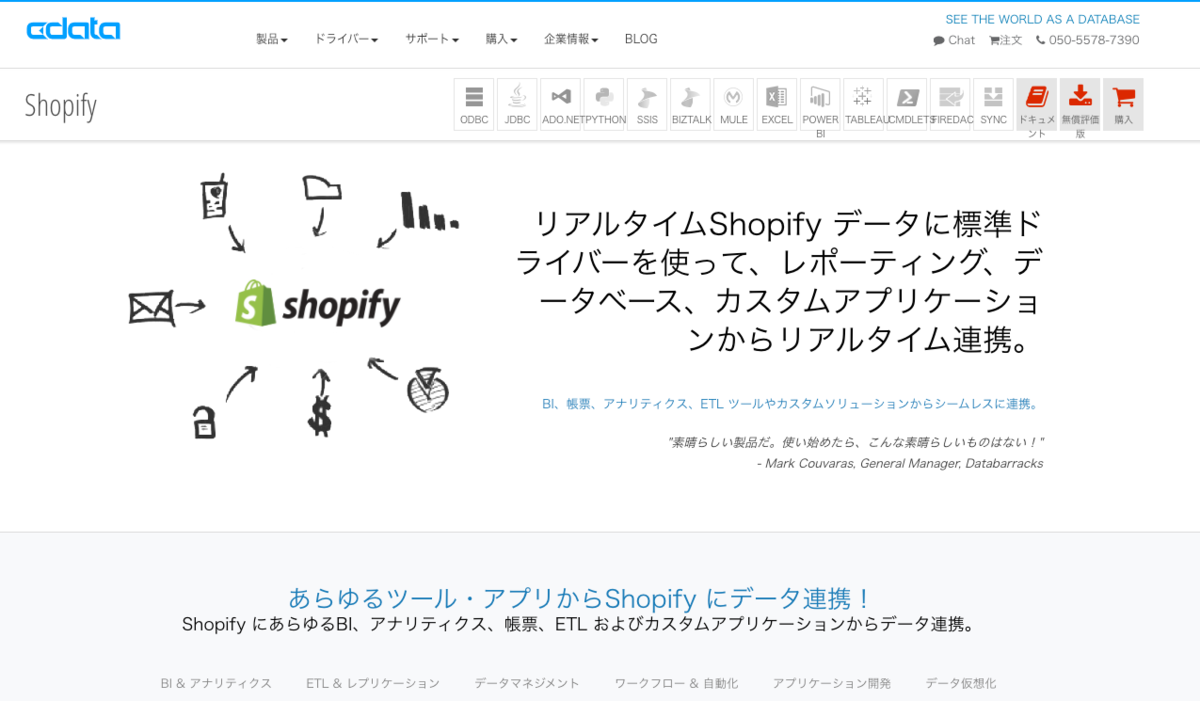1200x701 pixels.
Task: Open the ドキュメント red book icon
Action: pyautogui.click(x=1037, y=103)
